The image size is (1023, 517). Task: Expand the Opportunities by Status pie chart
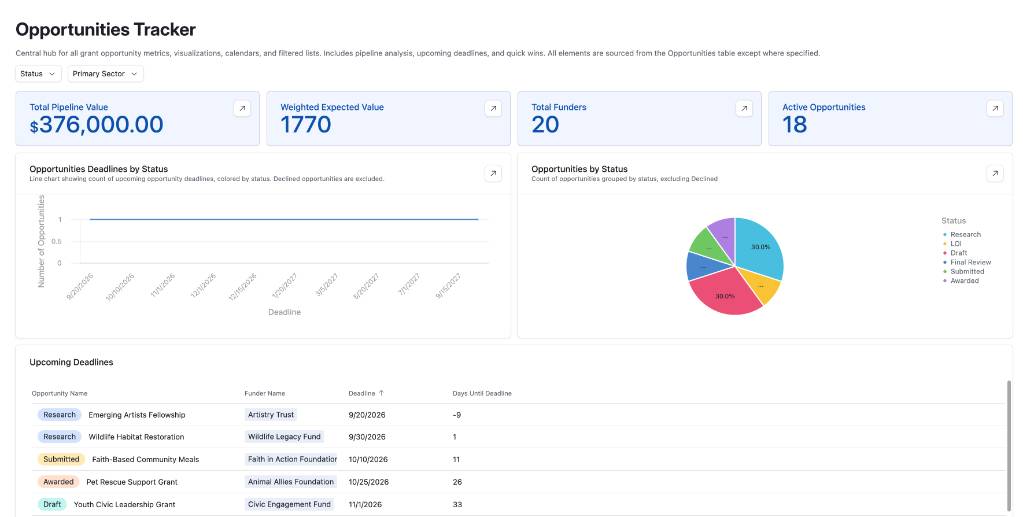pos(995,173)
